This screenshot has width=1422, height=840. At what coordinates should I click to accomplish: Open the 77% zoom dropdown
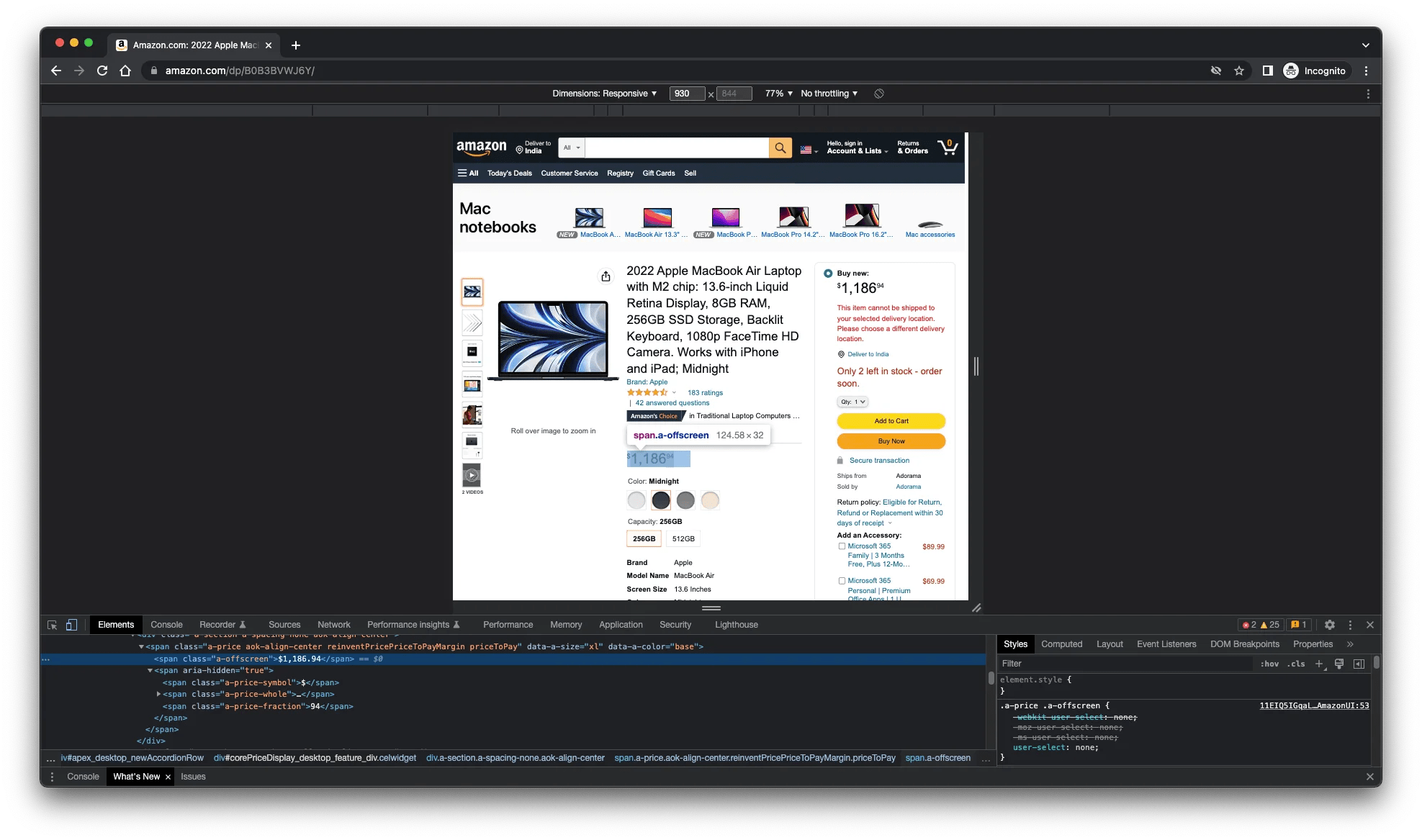pos(778,93)
